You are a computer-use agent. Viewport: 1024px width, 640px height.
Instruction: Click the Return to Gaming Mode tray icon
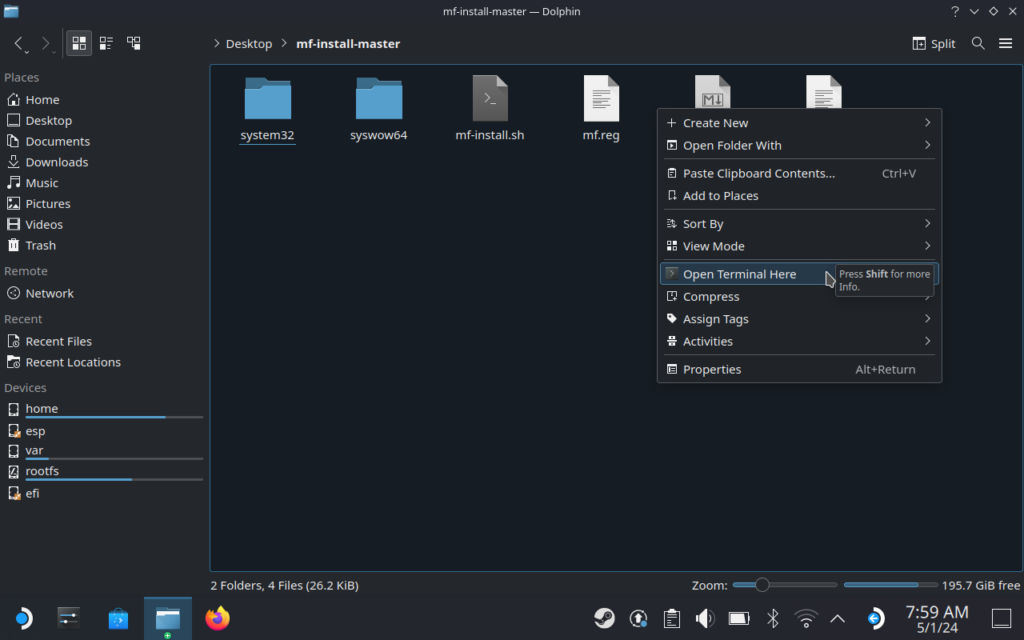pyautogui.click(x=875, y=618)
